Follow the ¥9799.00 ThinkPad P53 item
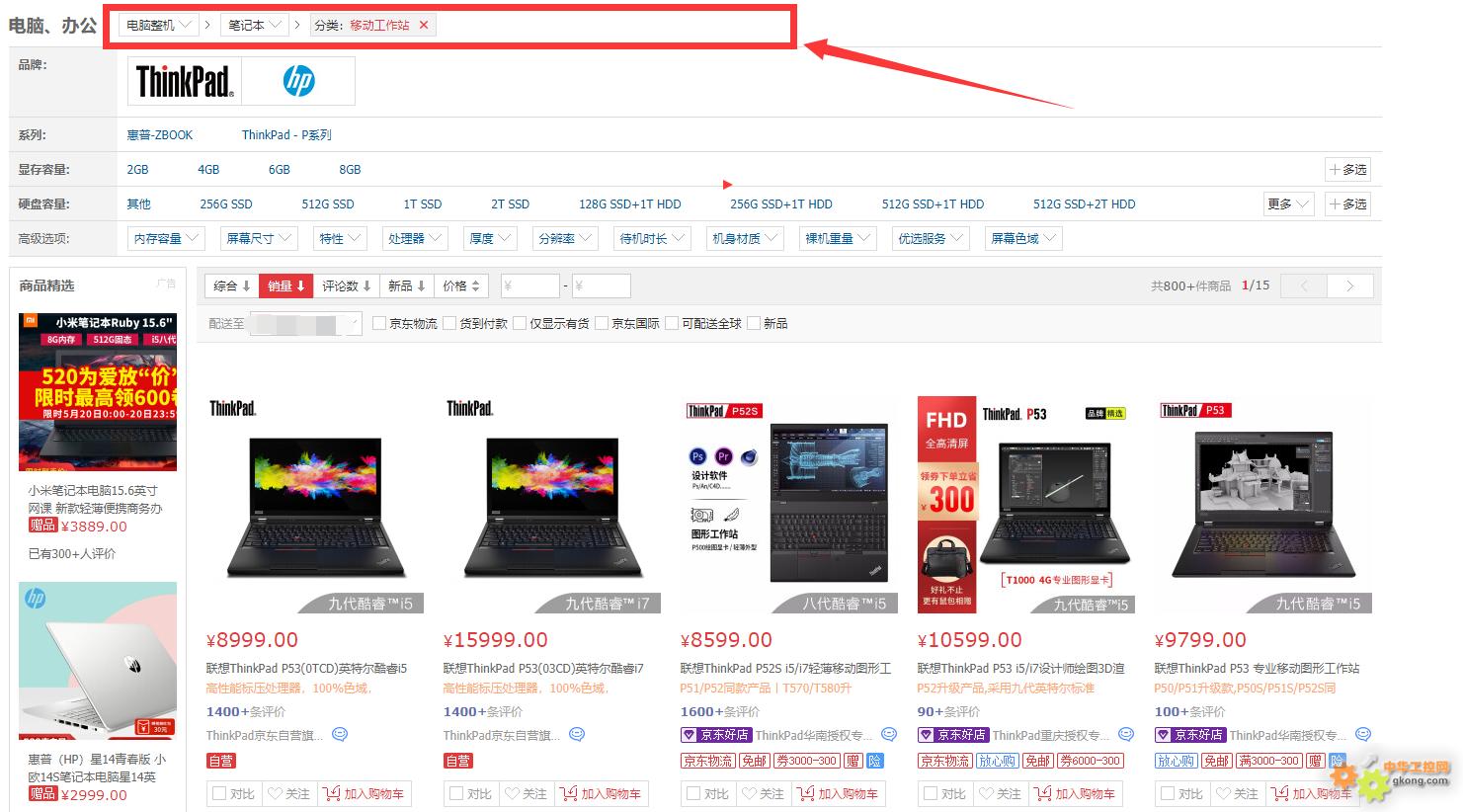The height and width of the screenshot is (812, 1463). pyautogui.click(x=1237, y=794)
